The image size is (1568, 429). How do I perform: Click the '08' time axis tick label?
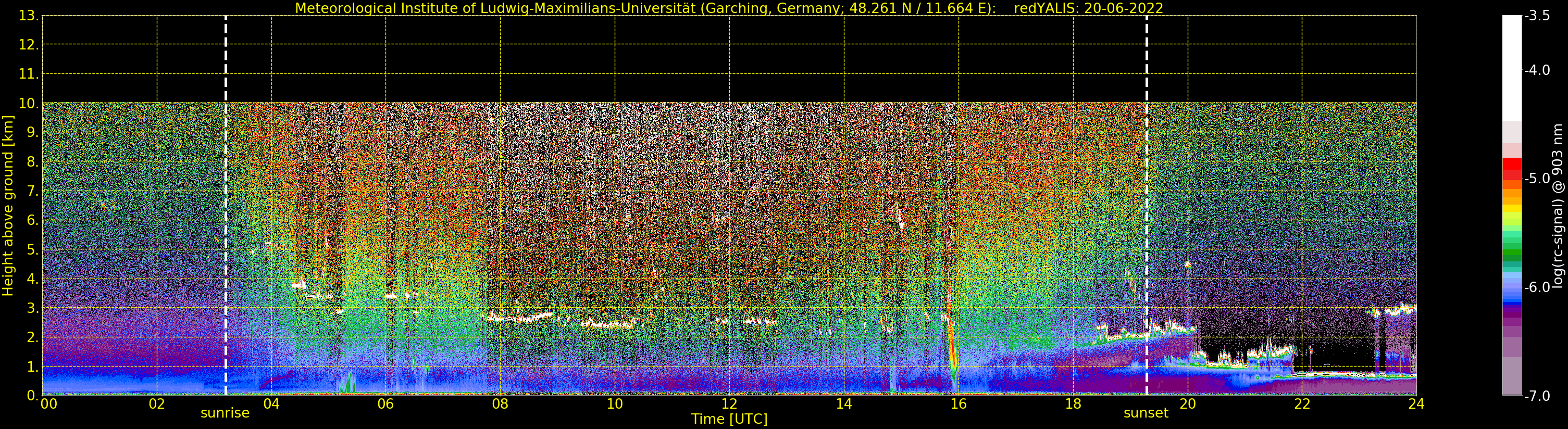click(x=500, y=404)
